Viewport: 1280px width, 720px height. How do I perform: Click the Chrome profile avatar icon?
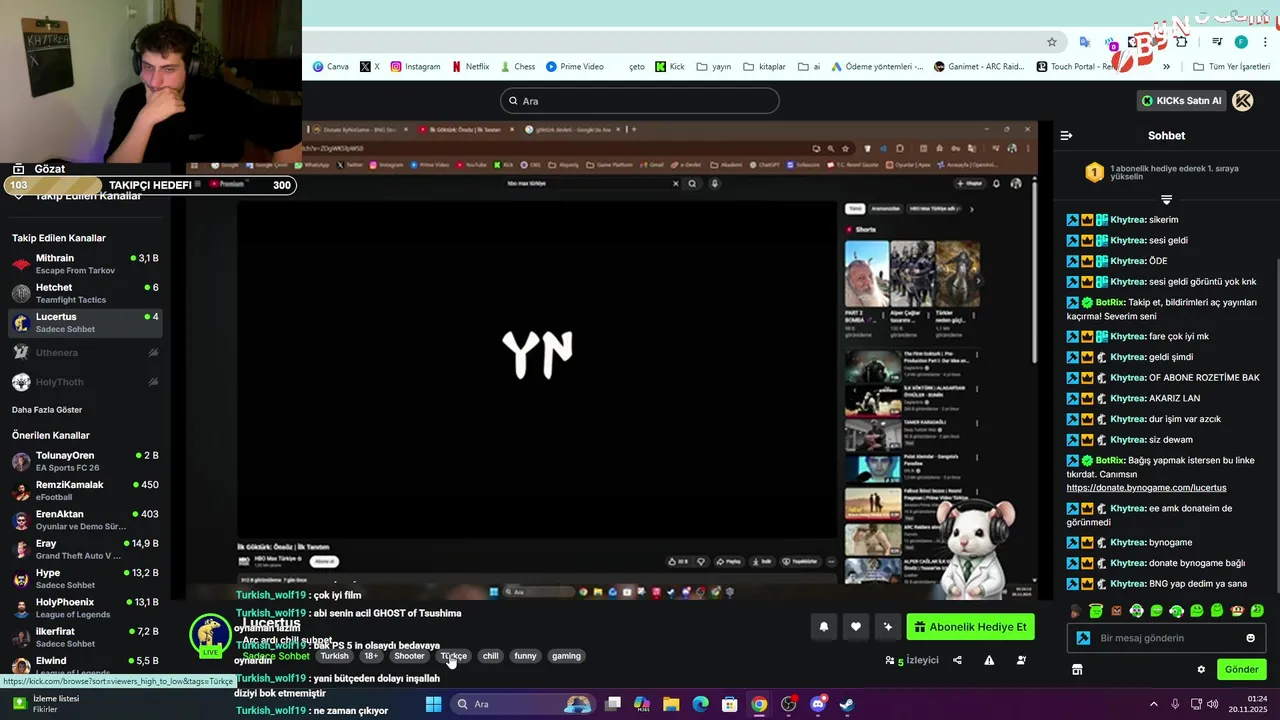(x=1241, y=42)
